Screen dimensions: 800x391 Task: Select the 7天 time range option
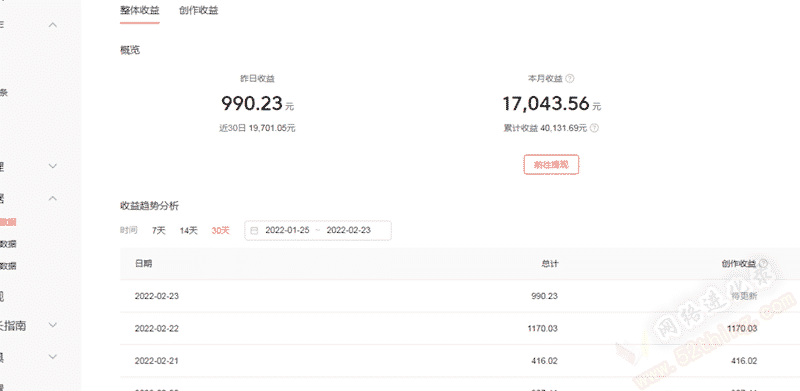159,230
